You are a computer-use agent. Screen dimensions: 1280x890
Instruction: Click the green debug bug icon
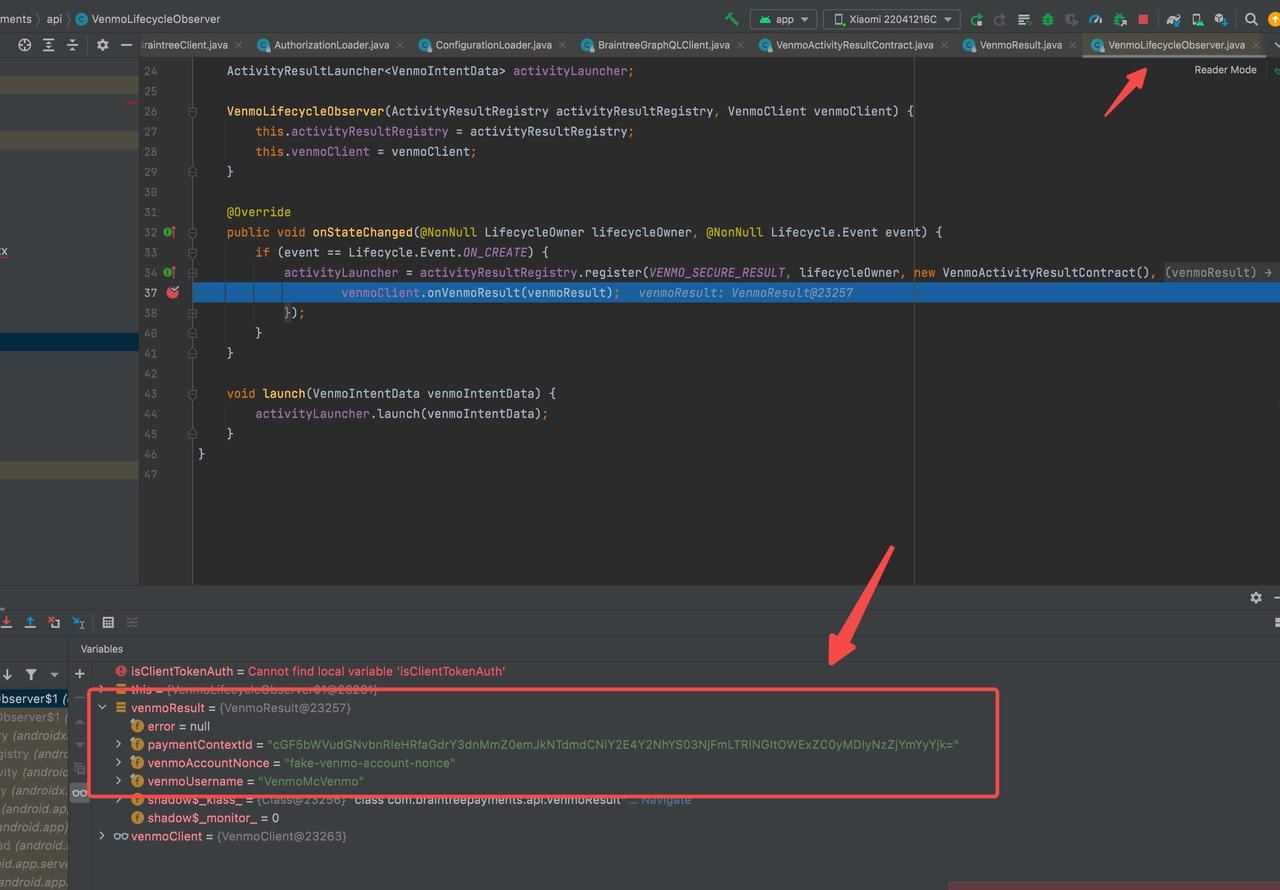pos(1047,19)
